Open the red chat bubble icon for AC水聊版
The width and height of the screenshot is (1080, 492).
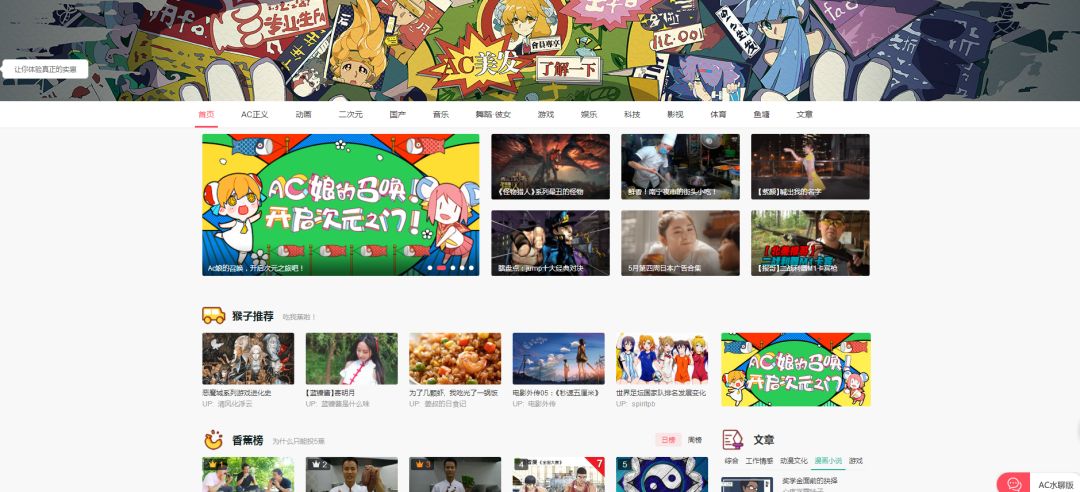click(x=1013, y=484)
